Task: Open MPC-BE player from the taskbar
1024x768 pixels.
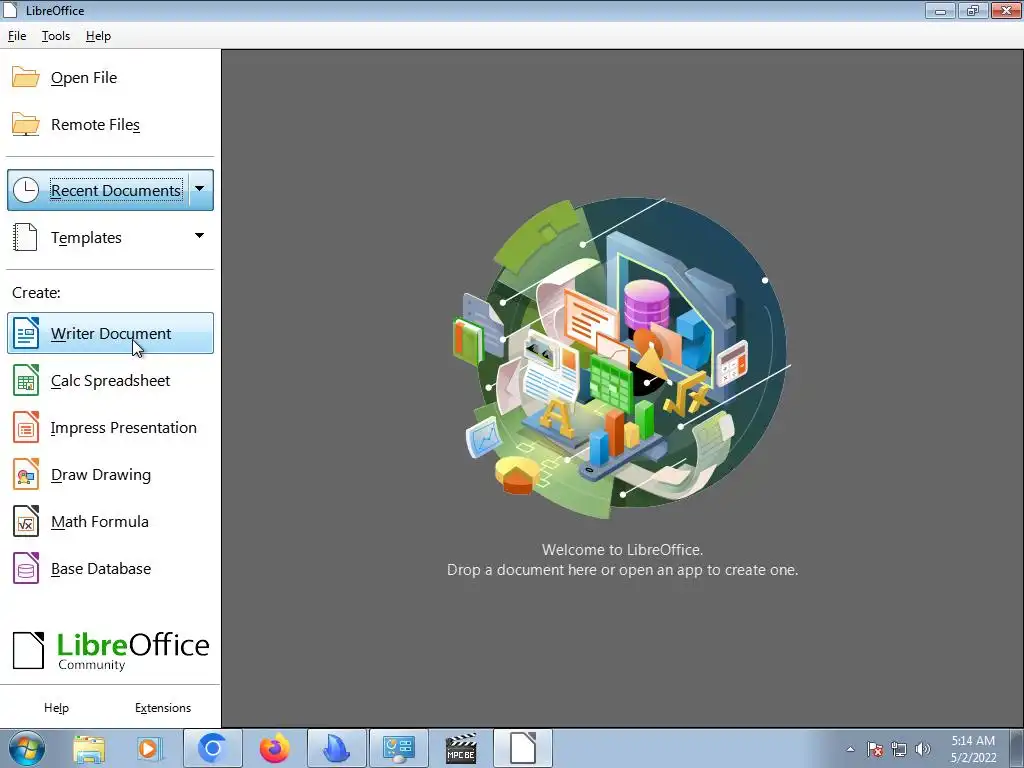Action: point(461,748)
